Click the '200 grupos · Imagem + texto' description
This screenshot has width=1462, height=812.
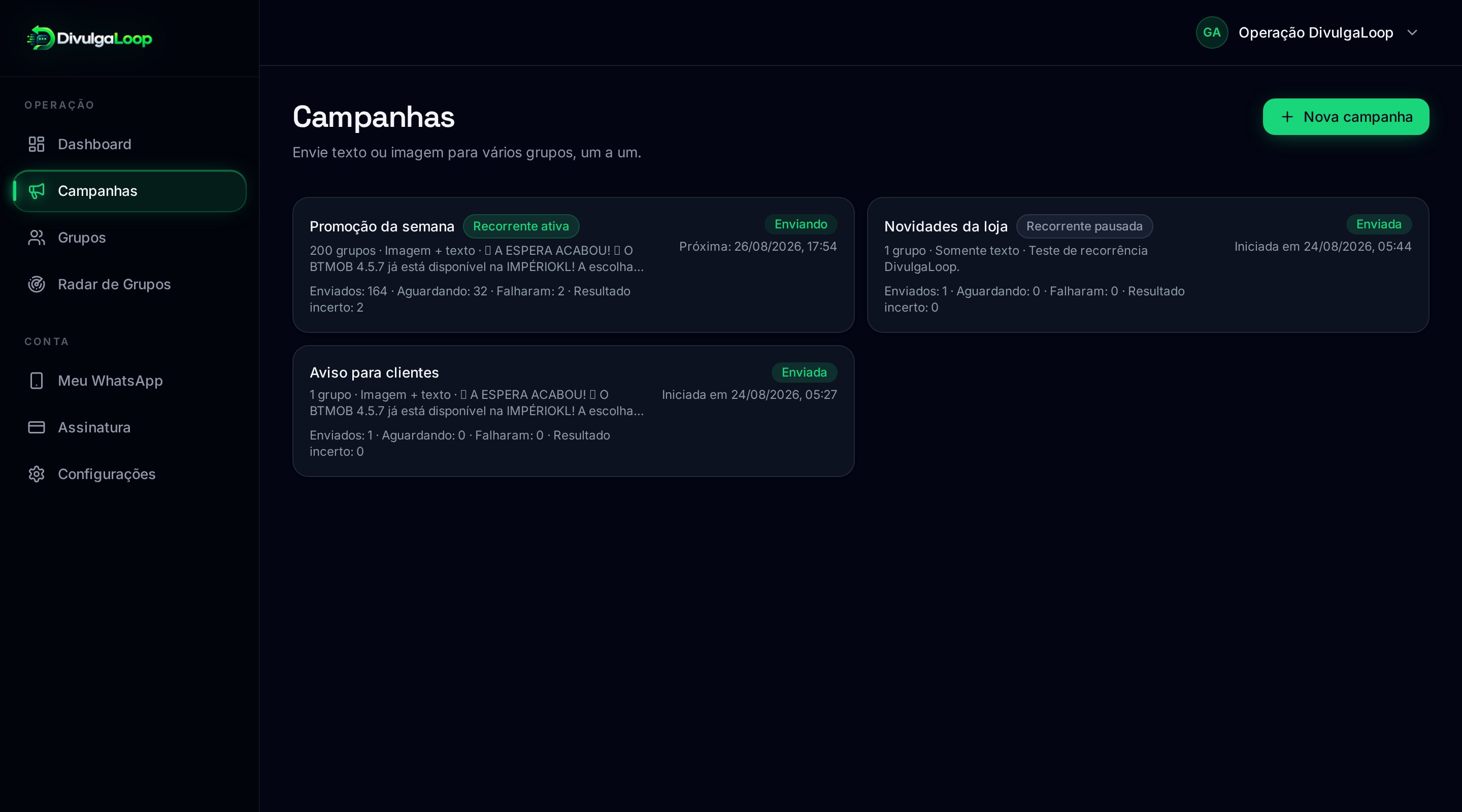(477, 258)
